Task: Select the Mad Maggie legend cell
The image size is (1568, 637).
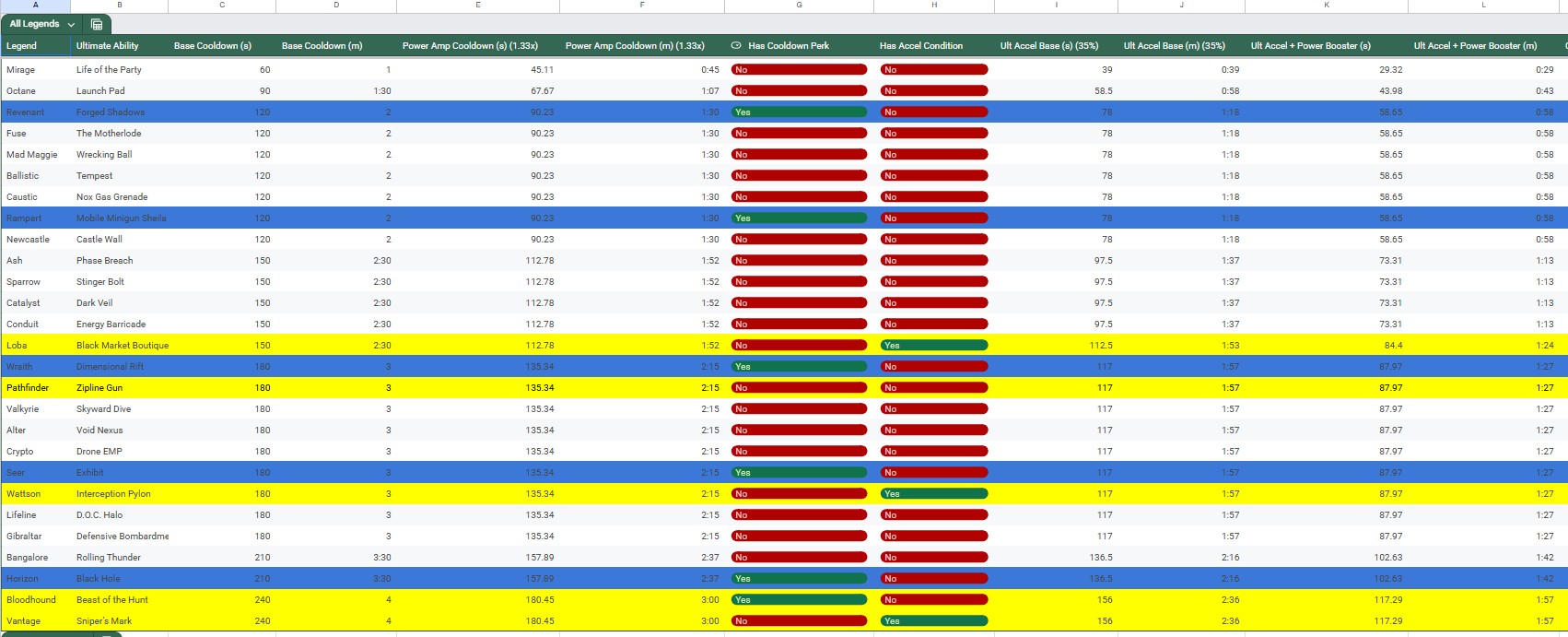Action: point(35,154)
